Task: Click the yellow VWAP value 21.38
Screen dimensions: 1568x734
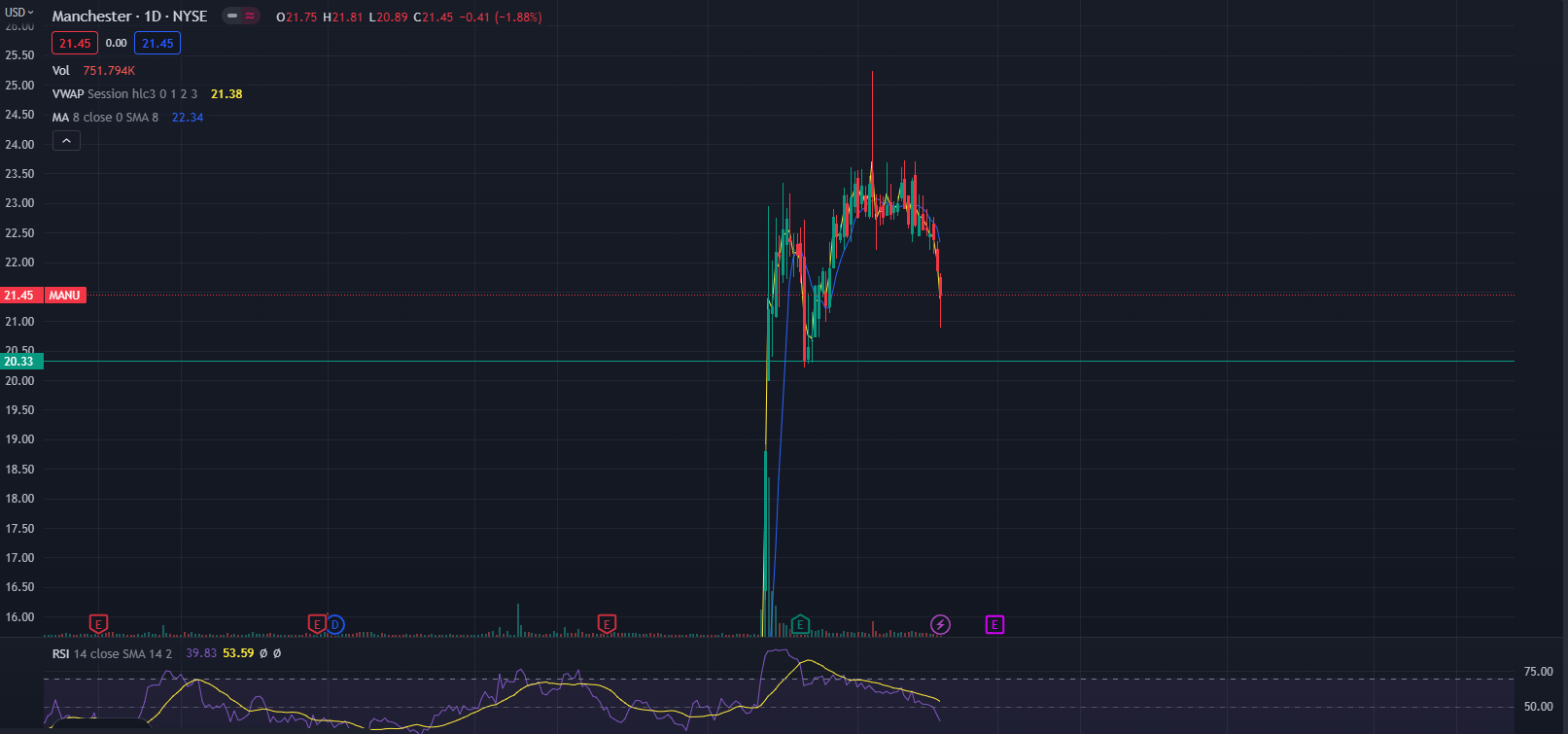Action: pos(226,94)
